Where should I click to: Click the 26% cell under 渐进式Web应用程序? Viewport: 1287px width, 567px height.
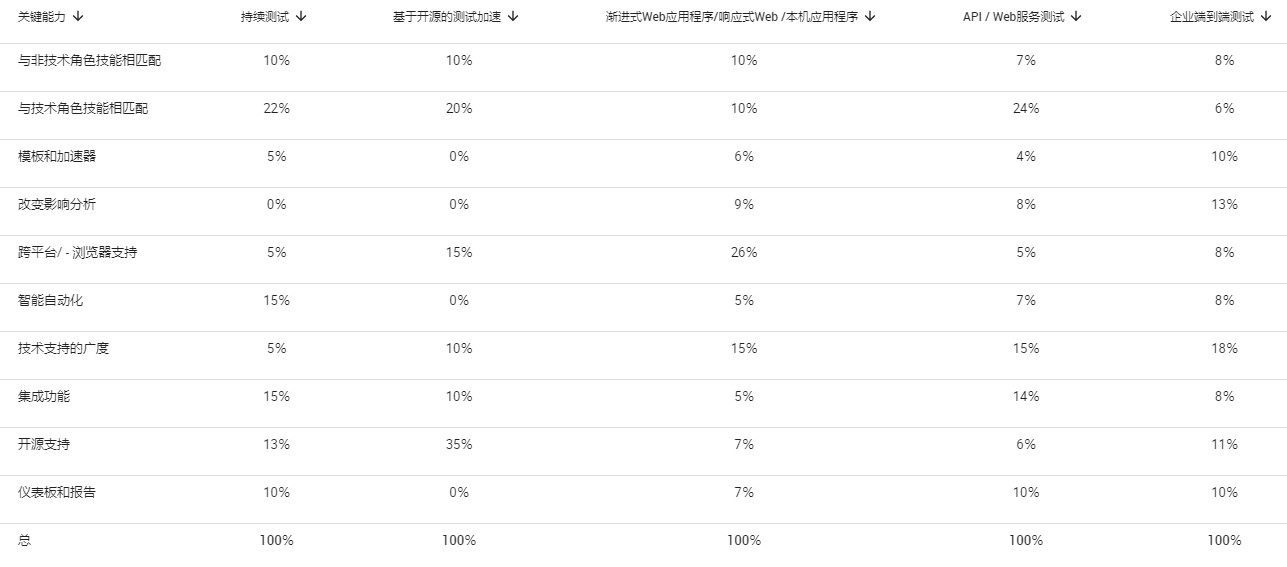tap(744, 252)
